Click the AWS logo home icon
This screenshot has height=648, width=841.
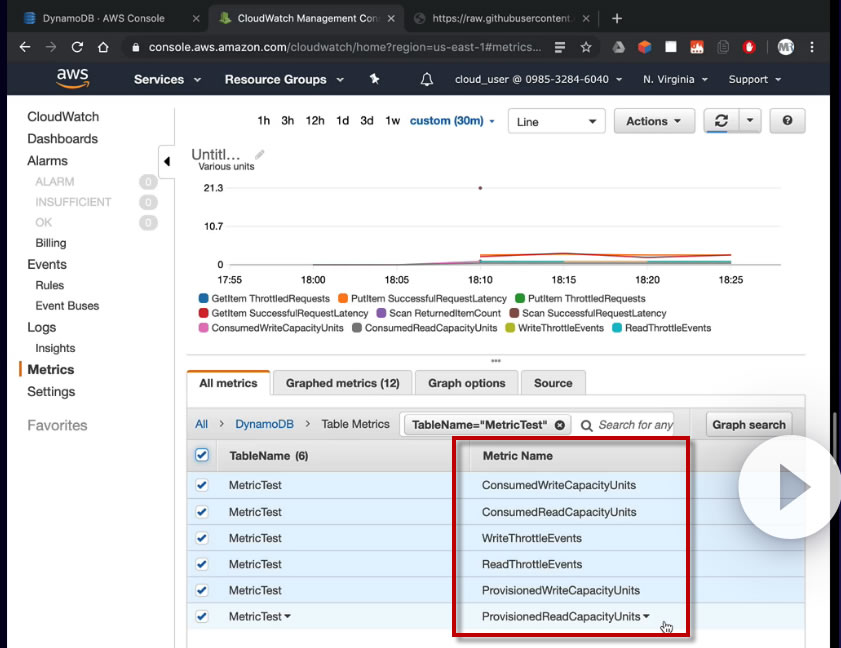point(74,78)
